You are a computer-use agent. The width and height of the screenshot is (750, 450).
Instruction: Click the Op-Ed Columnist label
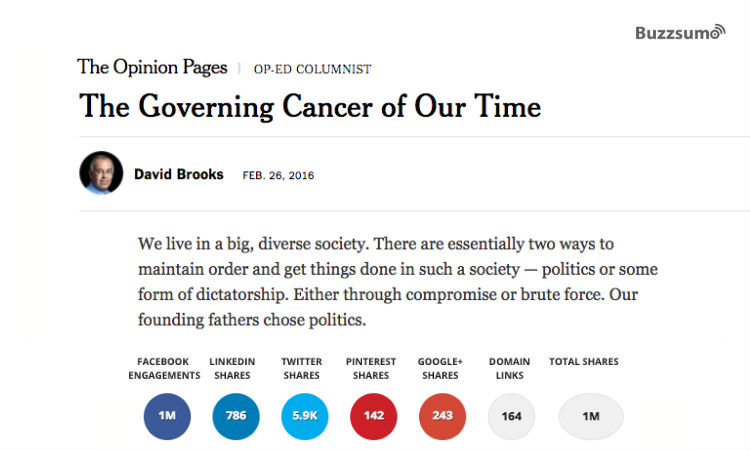(312, 69)
